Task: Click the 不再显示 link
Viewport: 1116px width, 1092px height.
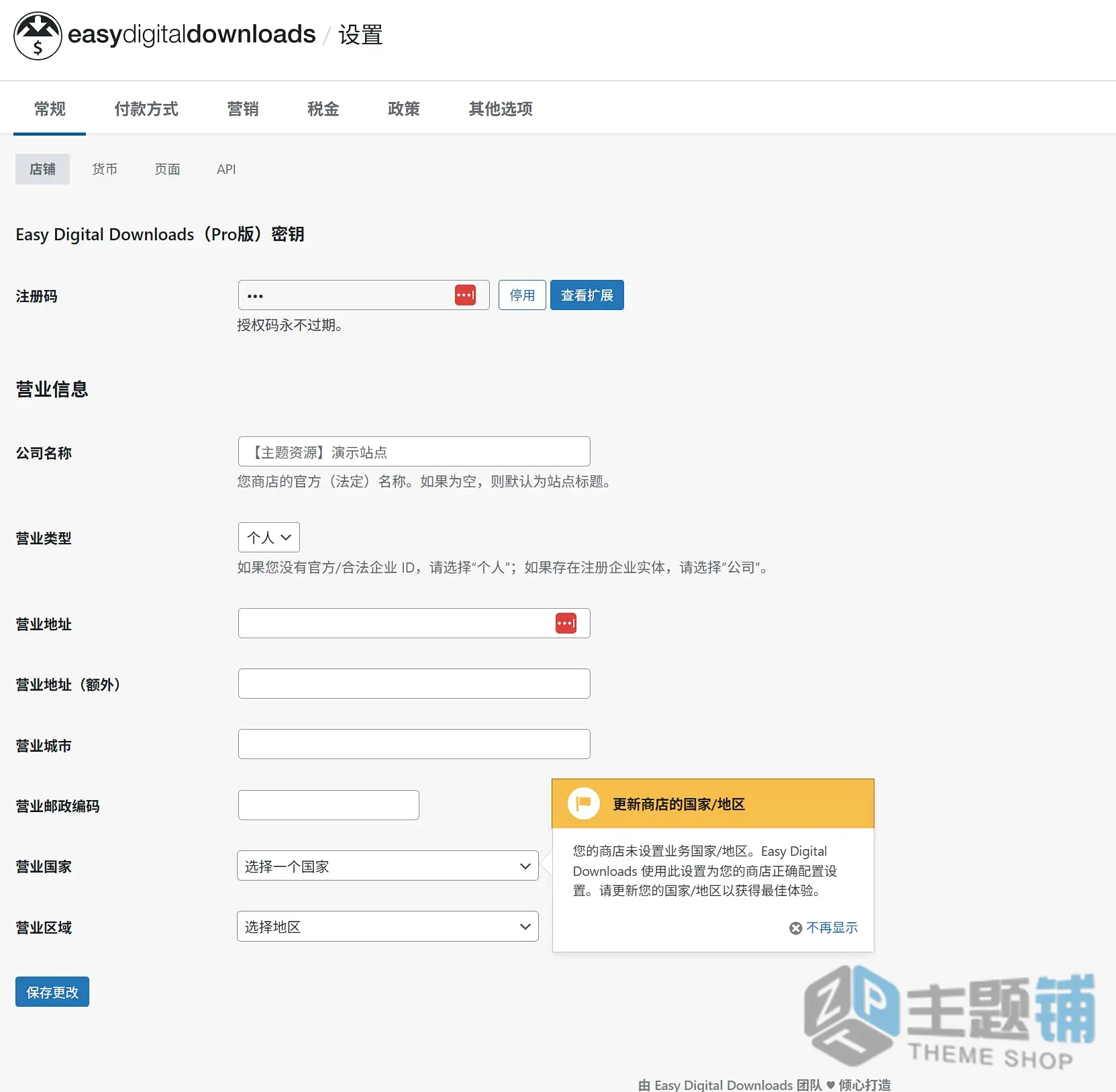Action: click(x=832, y=928)
